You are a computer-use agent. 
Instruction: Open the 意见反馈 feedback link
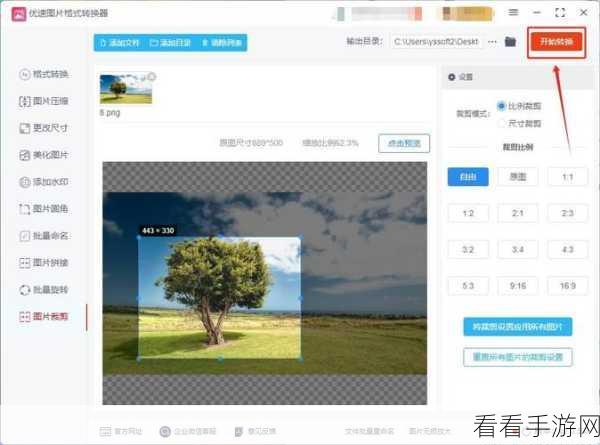point(255,432)
